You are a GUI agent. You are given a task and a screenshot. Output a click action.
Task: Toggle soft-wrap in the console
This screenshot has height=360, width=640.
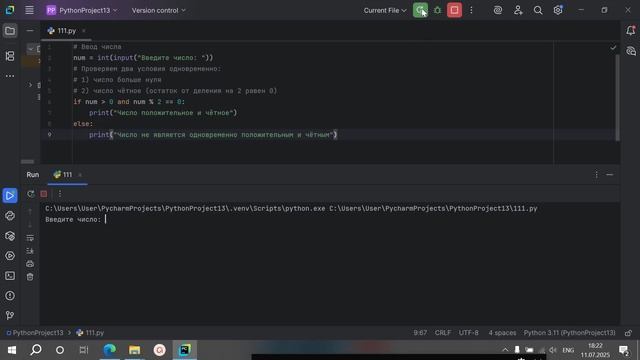[30, 238]
